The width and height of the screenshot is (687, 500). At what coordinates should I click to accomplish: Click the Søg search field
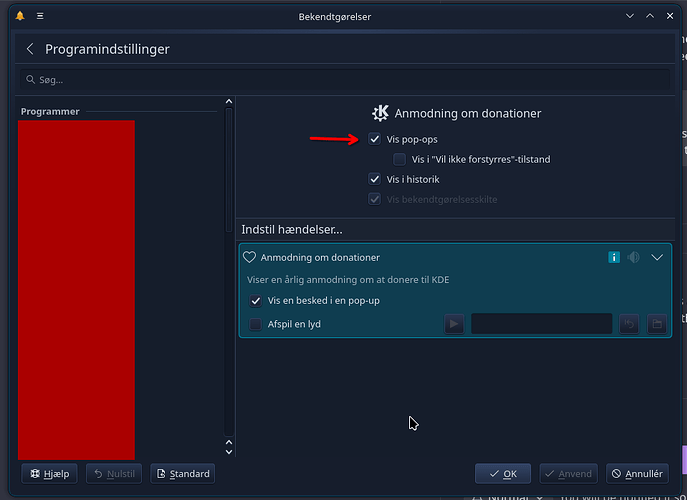coord(343,78)
